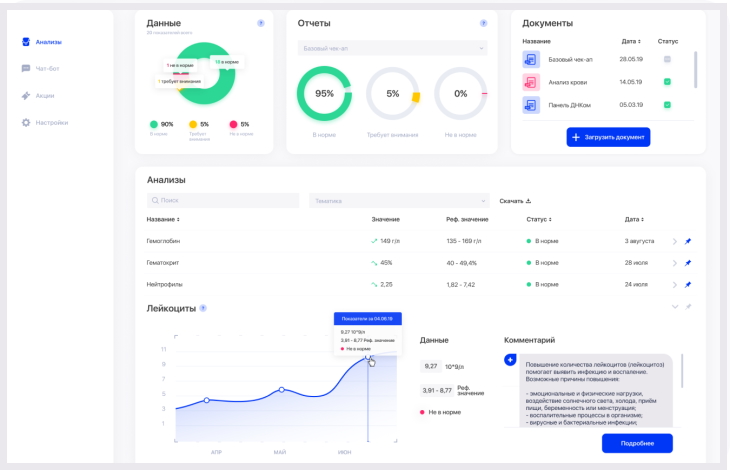Collapse the Лейкоциты section chevron

(675, 307)
